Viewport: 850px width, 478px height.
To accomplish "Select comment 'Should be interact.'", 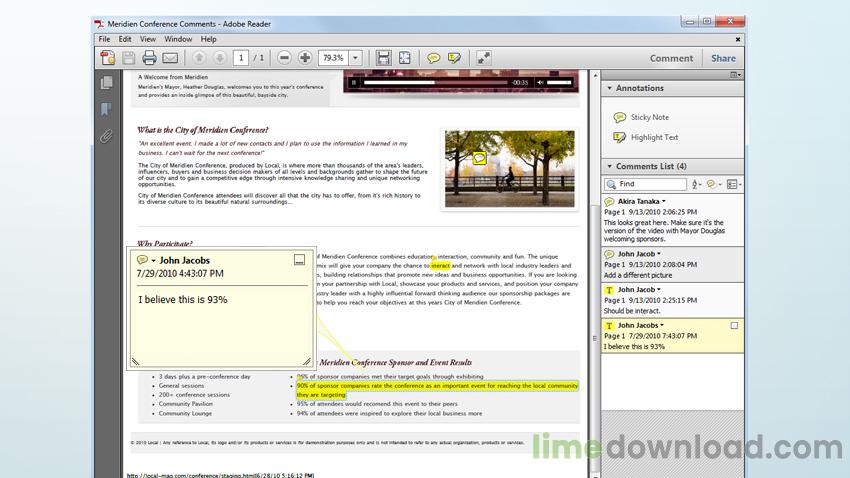I will (672, 300).
